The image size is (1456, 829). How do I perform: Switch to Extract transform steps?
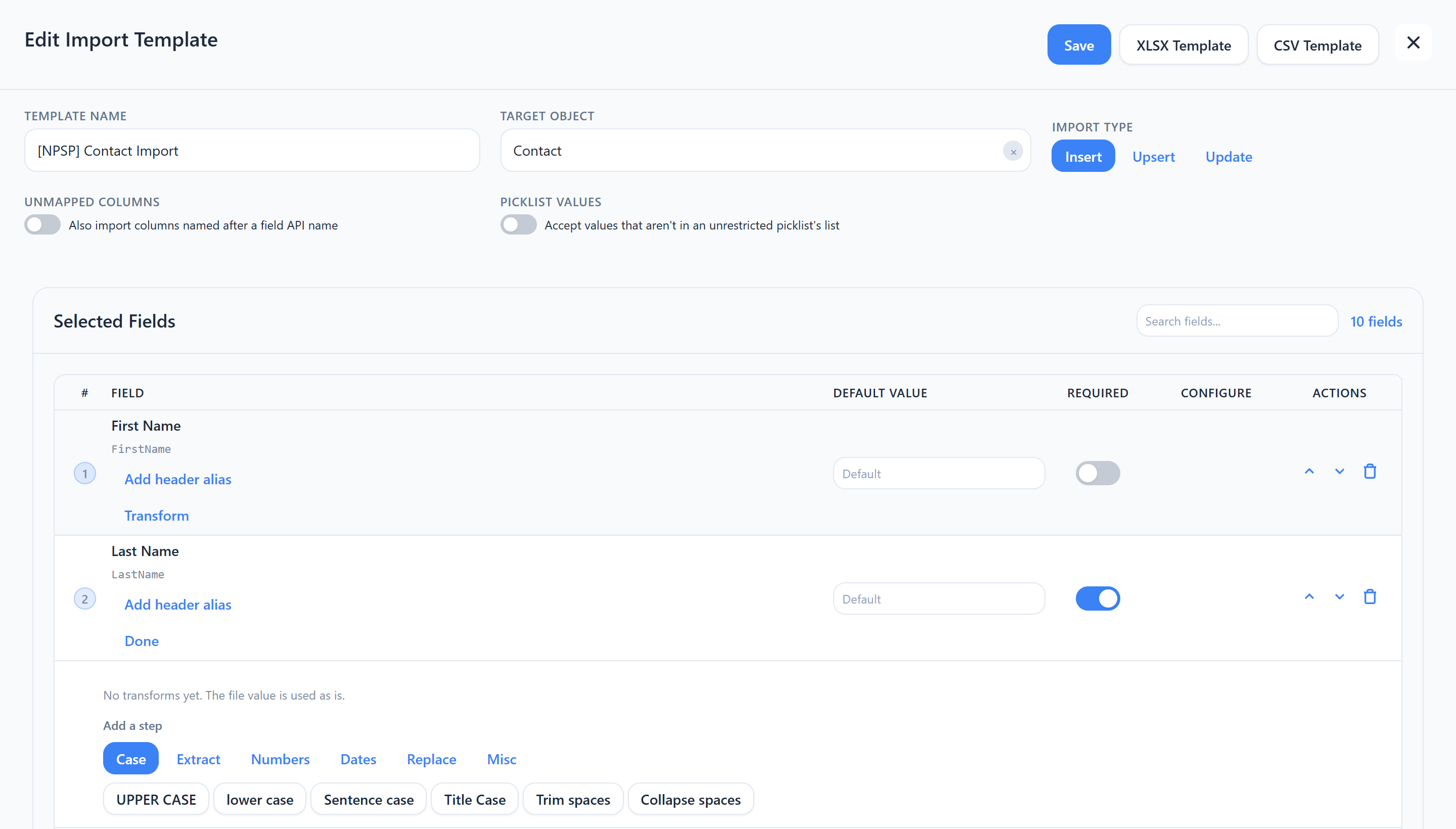coord(198,759)
